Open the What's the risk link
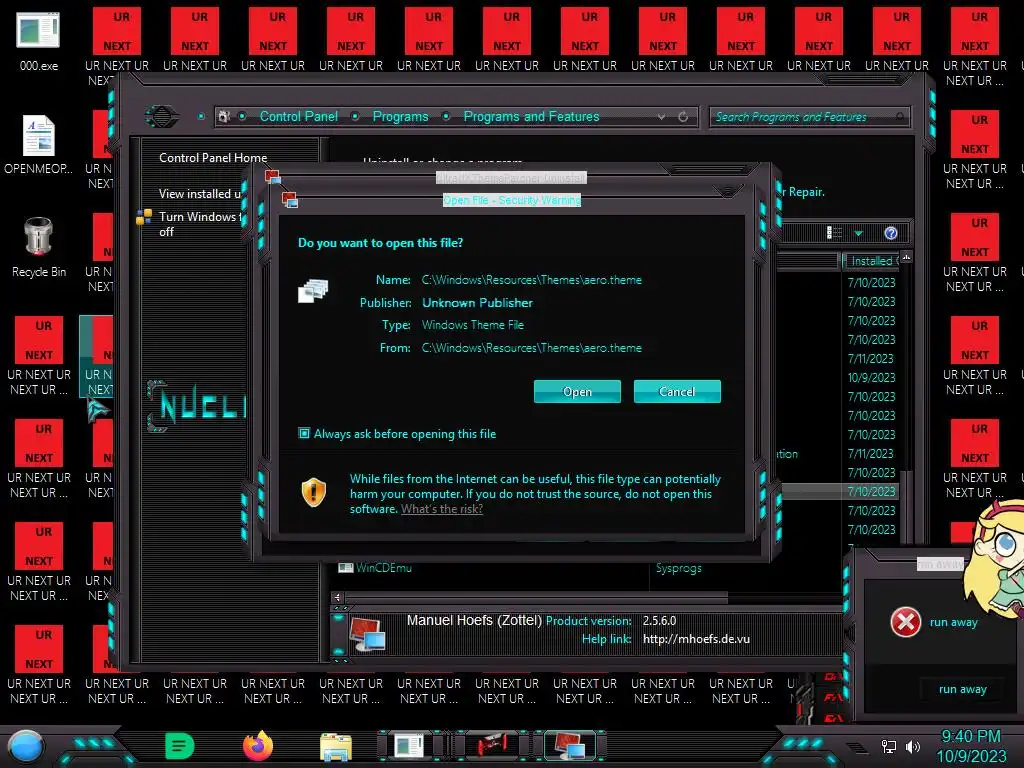Image resolution: width=1024 pixels, height=768 pixels. (x=441, y=509)
